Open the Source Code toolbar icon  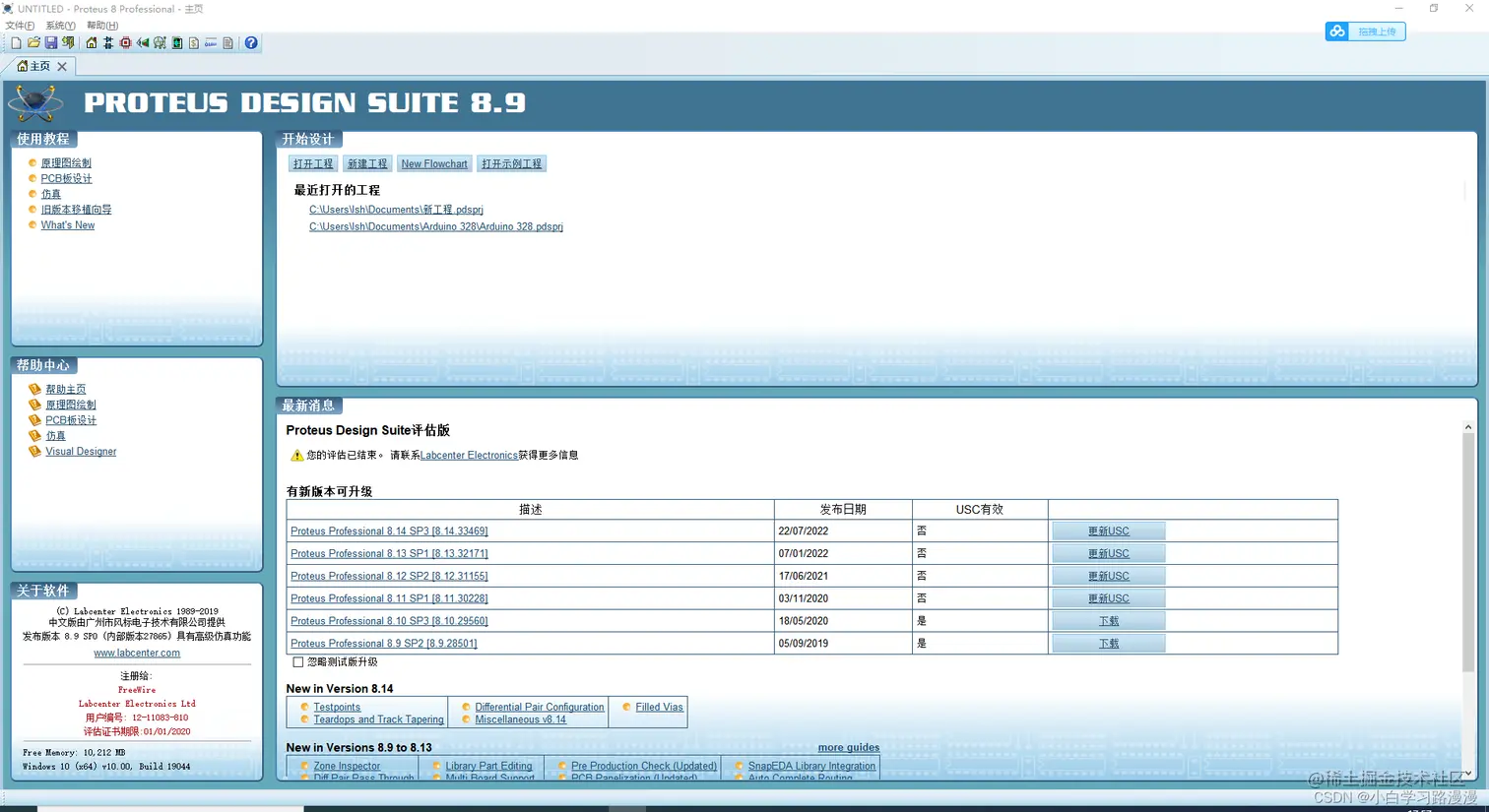pyautogui.click(x=211, y=43)
